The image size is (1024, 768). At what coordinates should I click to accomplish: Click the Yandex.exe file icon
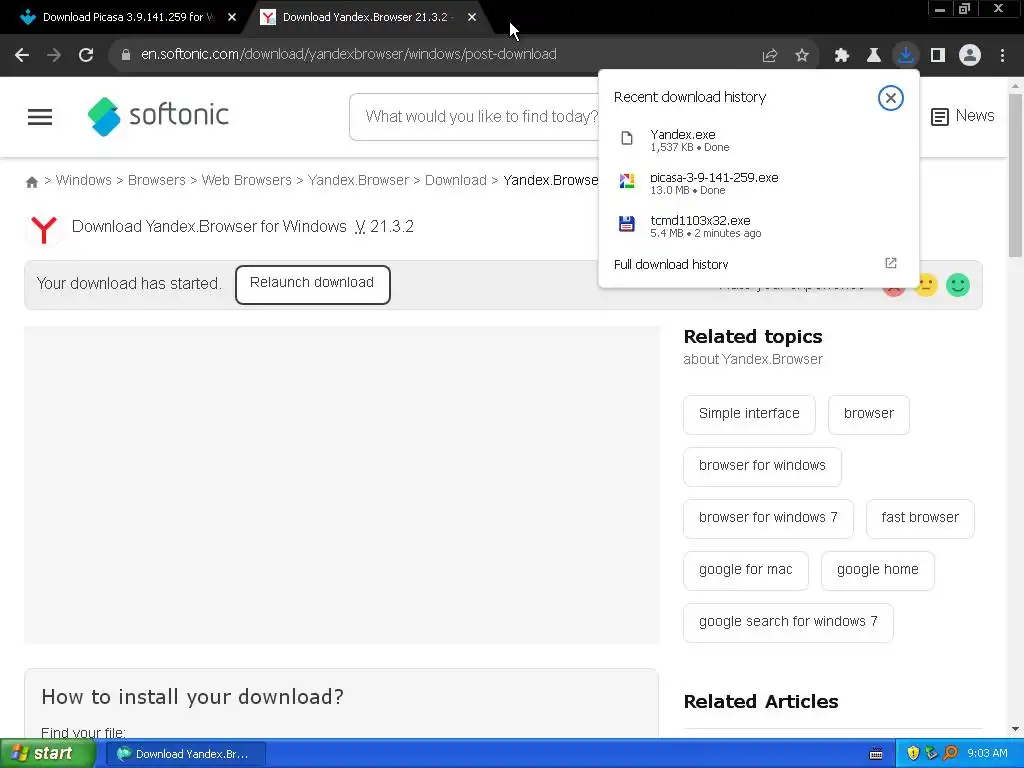point(627,138)
